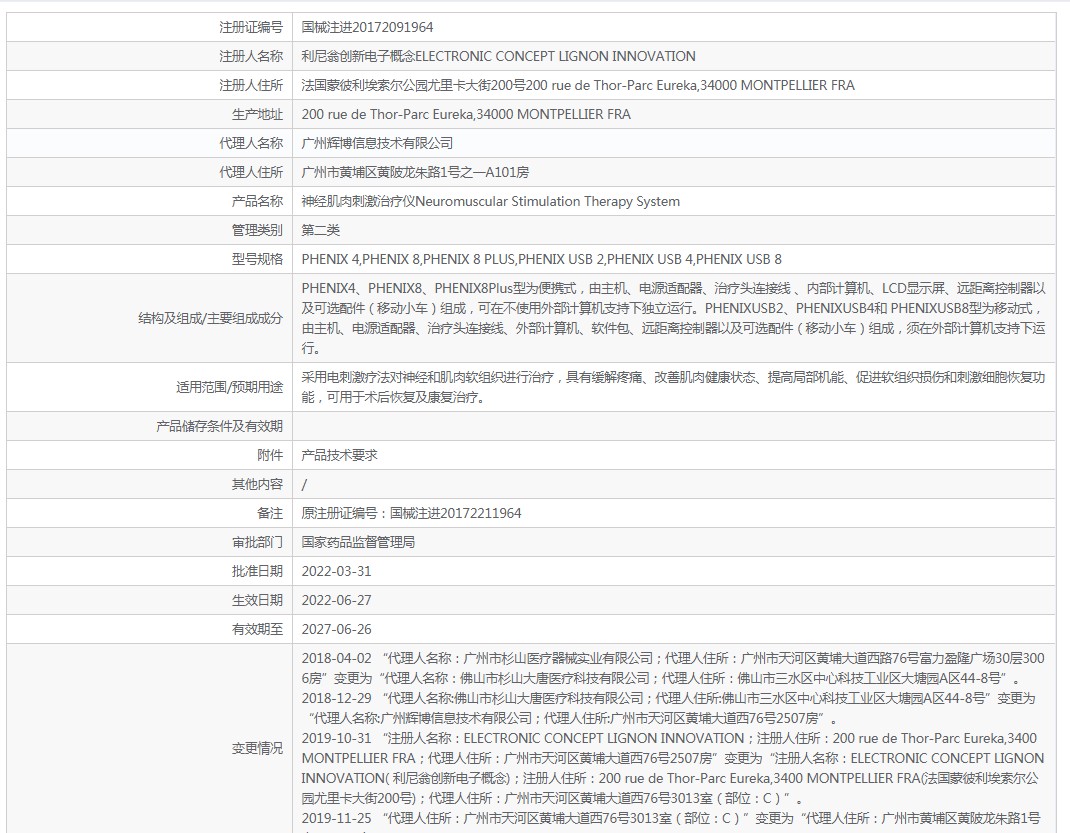Select agent address 广州市黄埔区黄陂龙朱路1号之一A101房
The image size is (1070, 833).
[415, 172]
